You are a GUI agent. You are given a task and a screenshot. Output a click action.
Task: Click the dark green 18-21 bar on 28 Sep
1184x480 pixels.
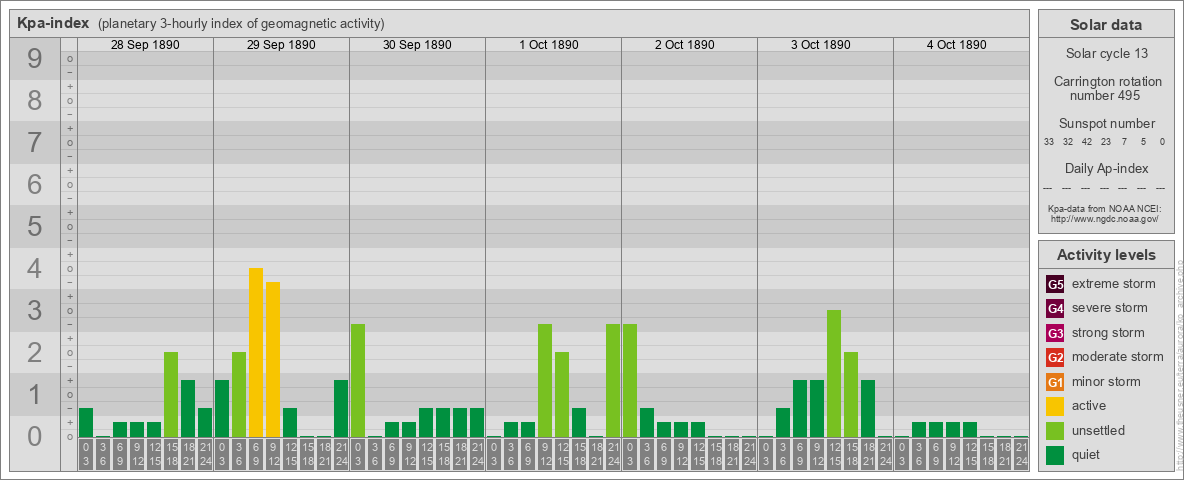tap(188, 408)
